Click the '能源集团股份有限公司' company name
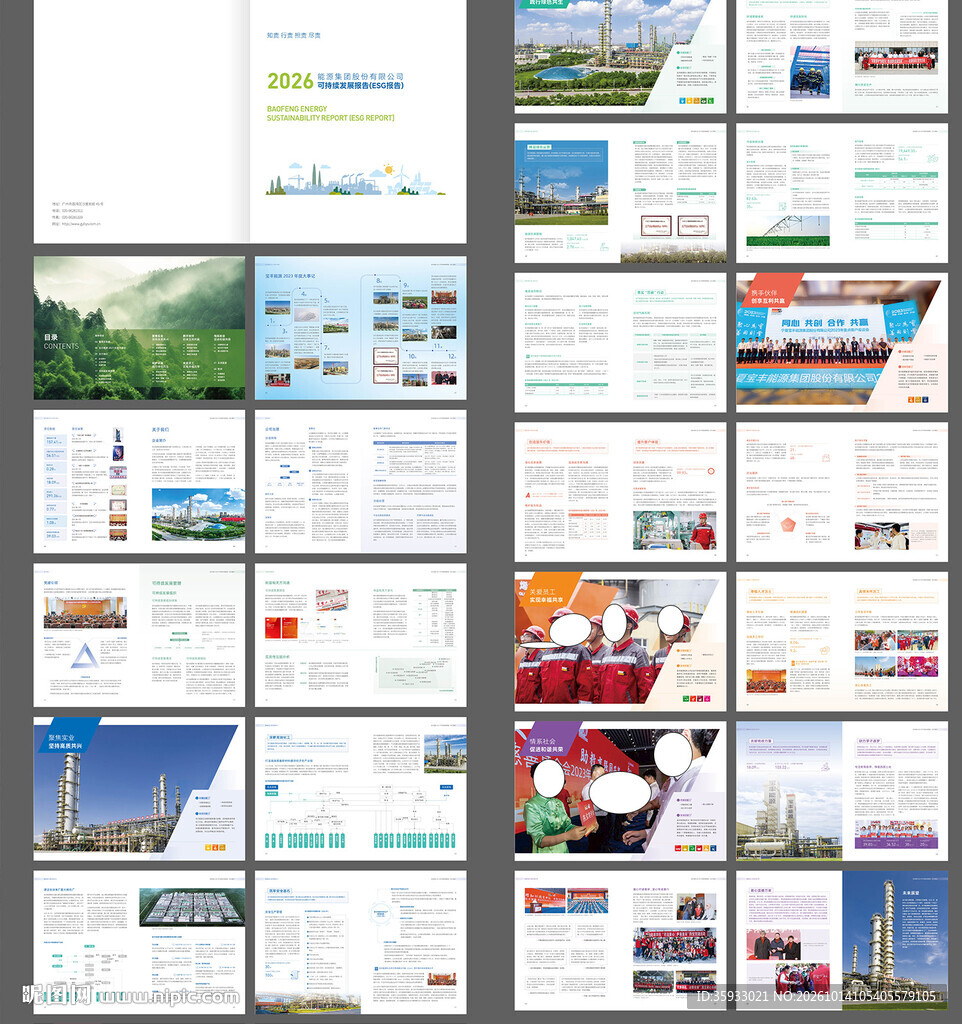 click(361, 76)
